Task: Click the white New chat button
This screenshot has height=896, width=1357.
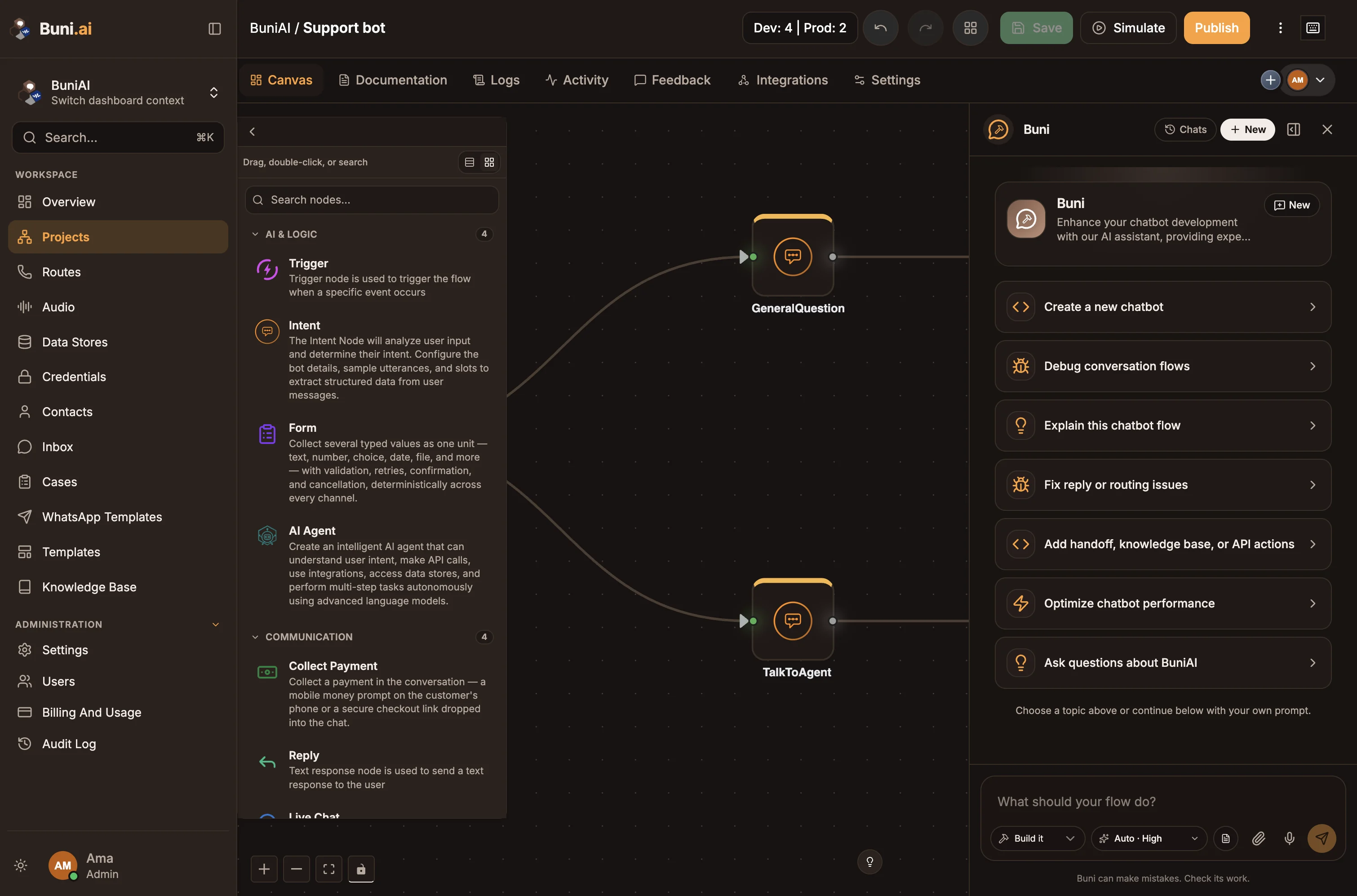Action: coord(1247,130)
